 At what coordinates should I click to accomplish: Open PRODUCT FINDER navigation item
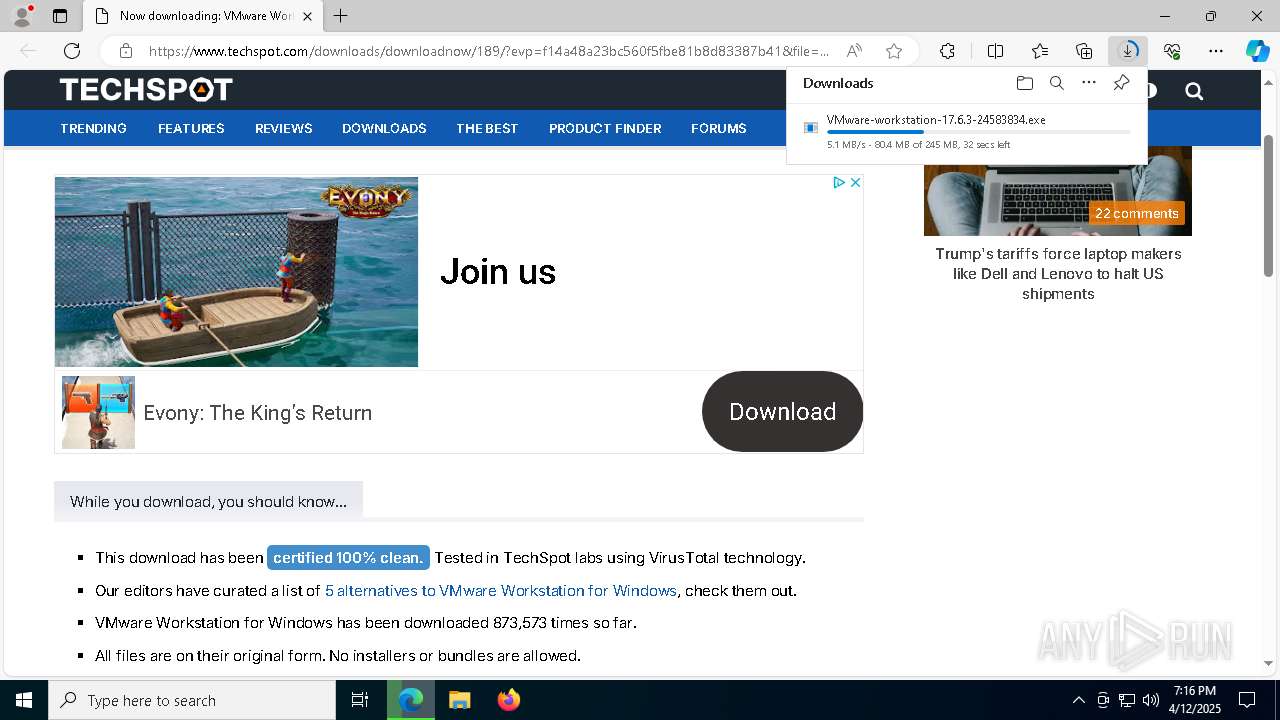(x=605, y=128)
